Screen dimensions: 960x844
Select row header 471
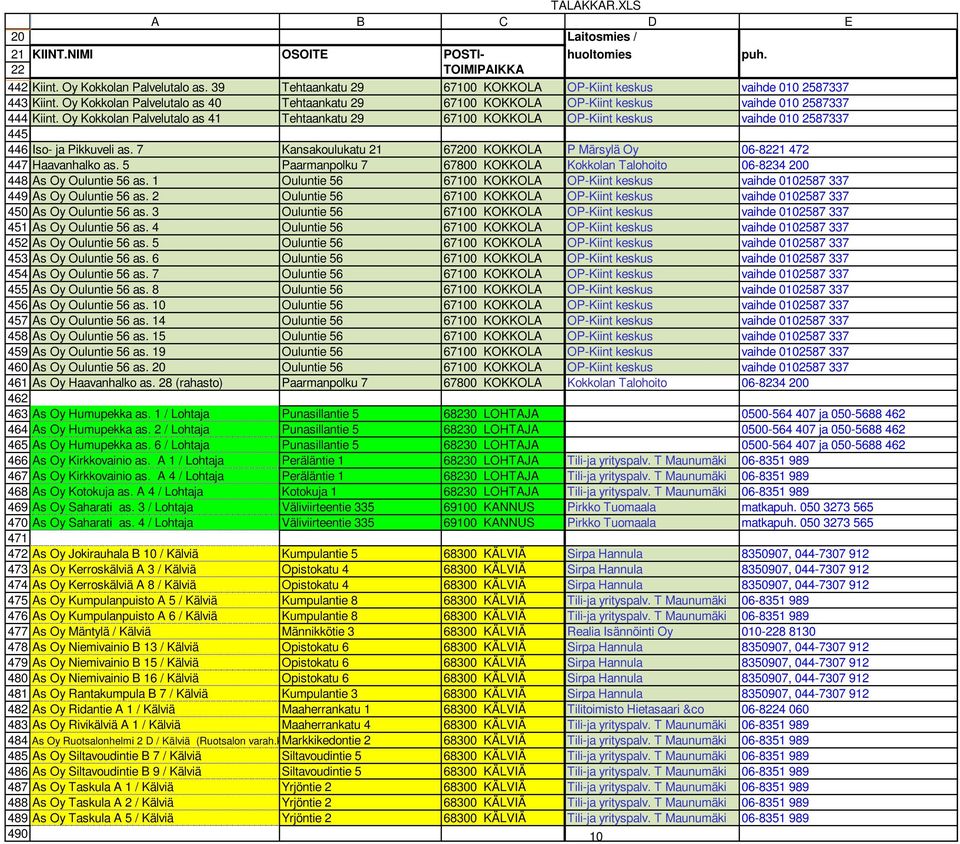(18, 538)
